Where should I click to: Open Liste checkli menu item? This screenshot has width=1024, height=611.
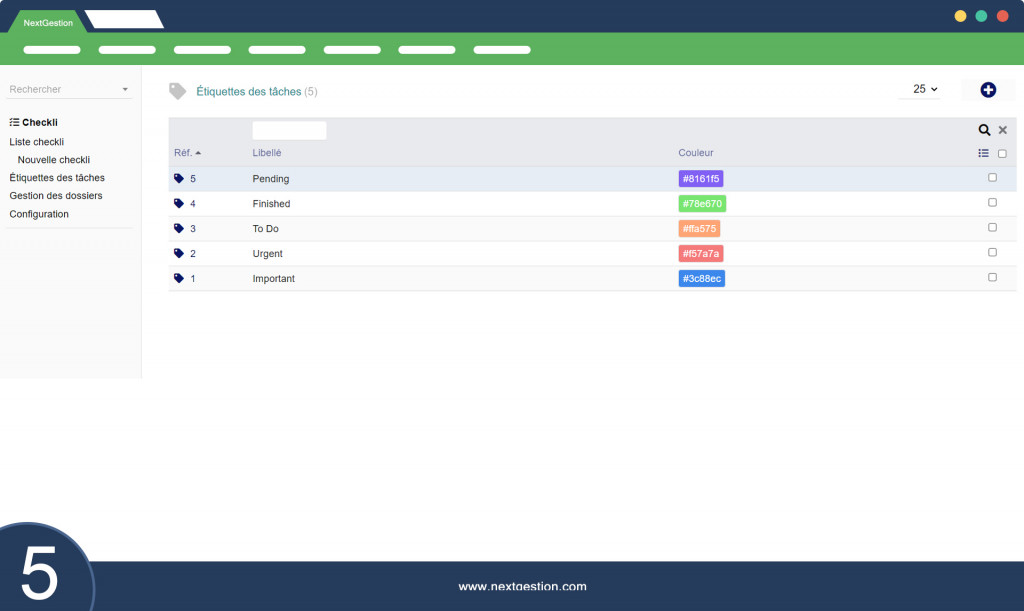point(37,142)
